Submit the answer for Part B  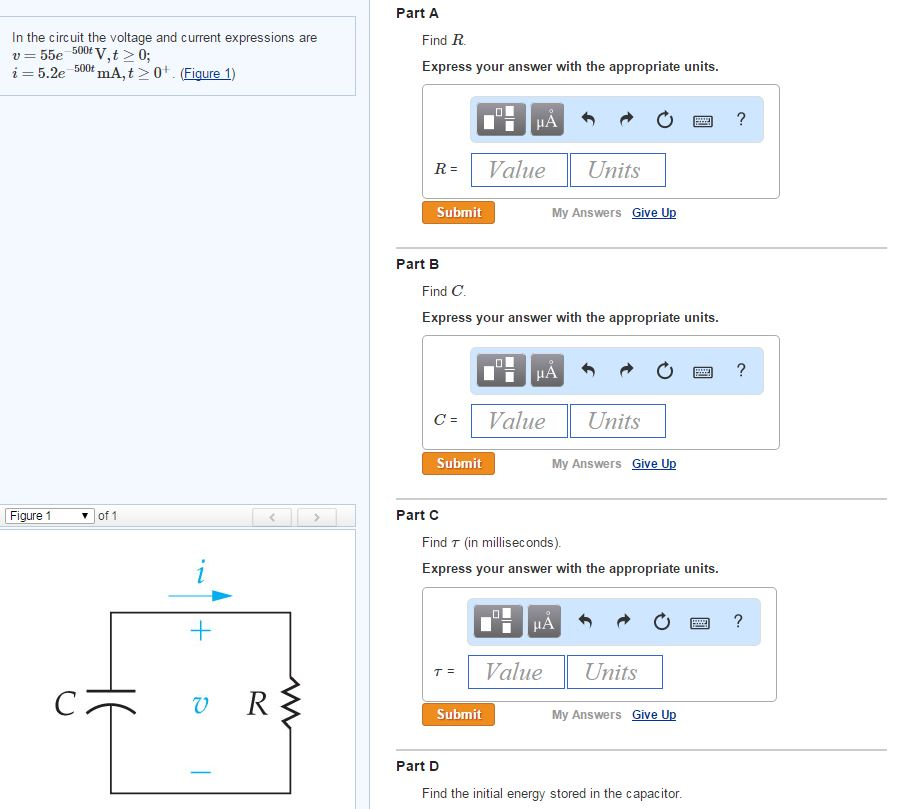[x=458, y=463]
